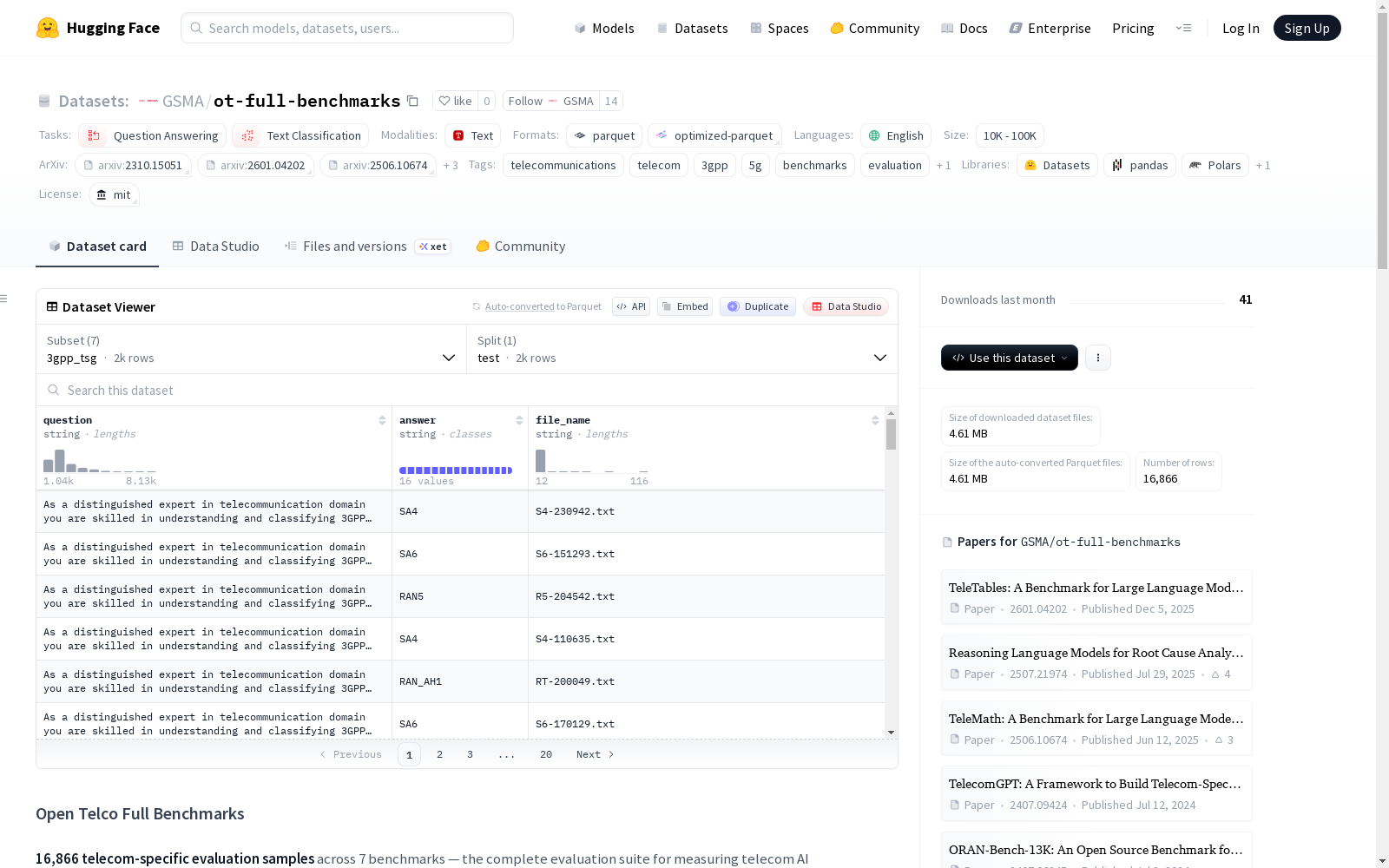Focus the Search models, datasets, users field

coord(347,28)
